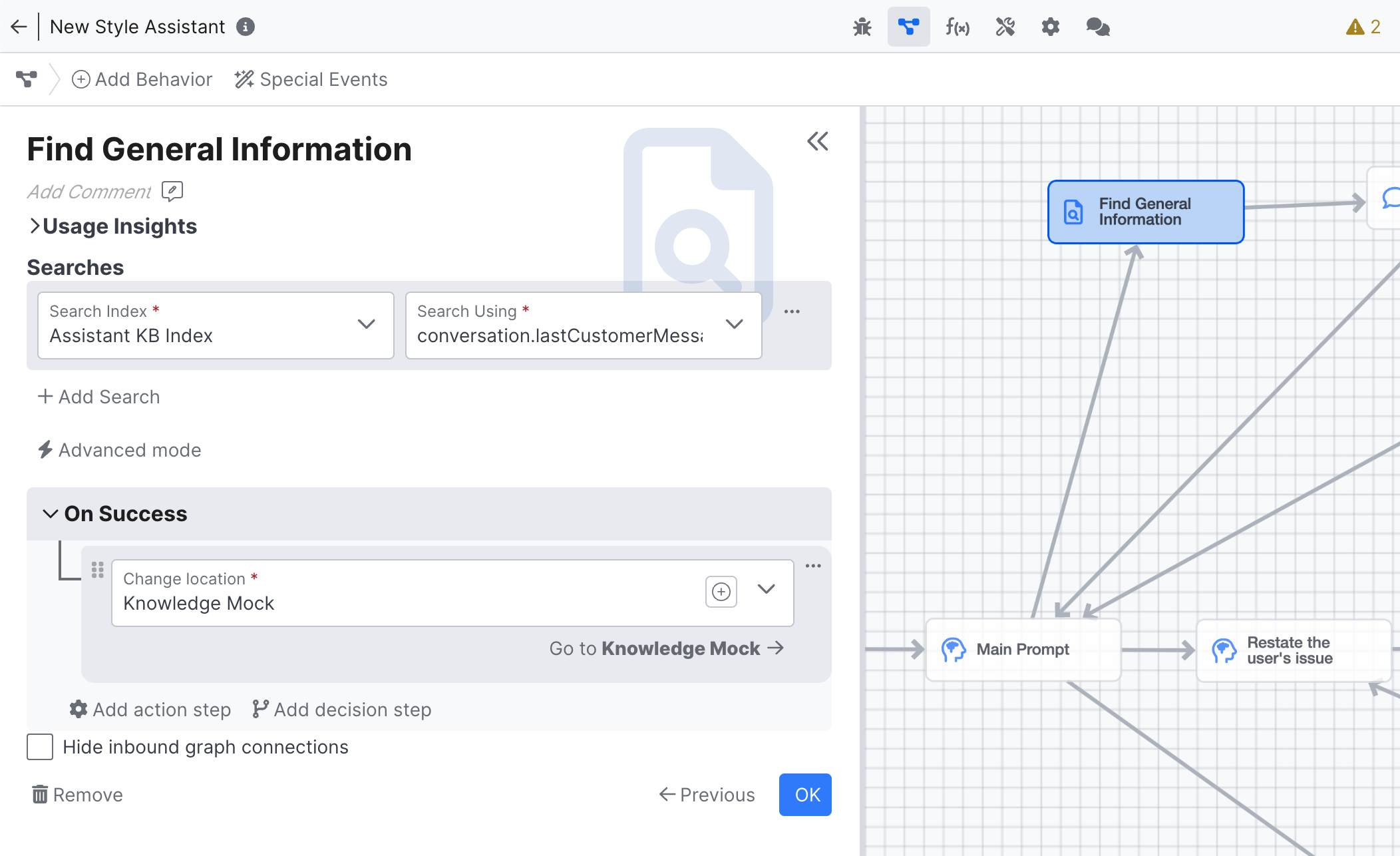The image size is (1400, 856).
Task: Click the debug/bug icon in toolbar
Action: click(862, 26)
